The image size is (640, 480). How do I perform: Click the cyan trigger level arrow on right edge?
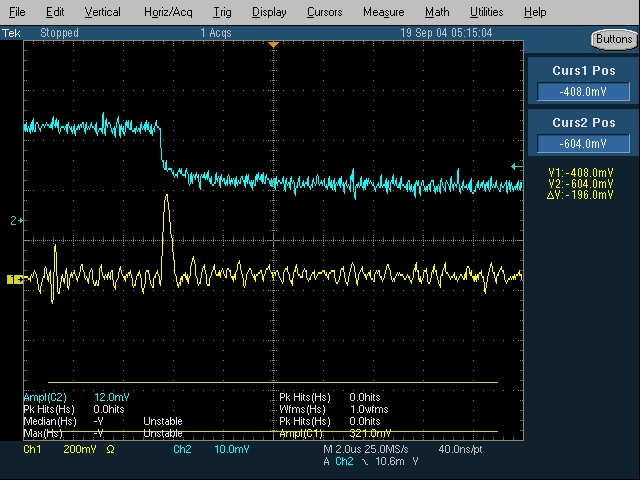[516, 167]
